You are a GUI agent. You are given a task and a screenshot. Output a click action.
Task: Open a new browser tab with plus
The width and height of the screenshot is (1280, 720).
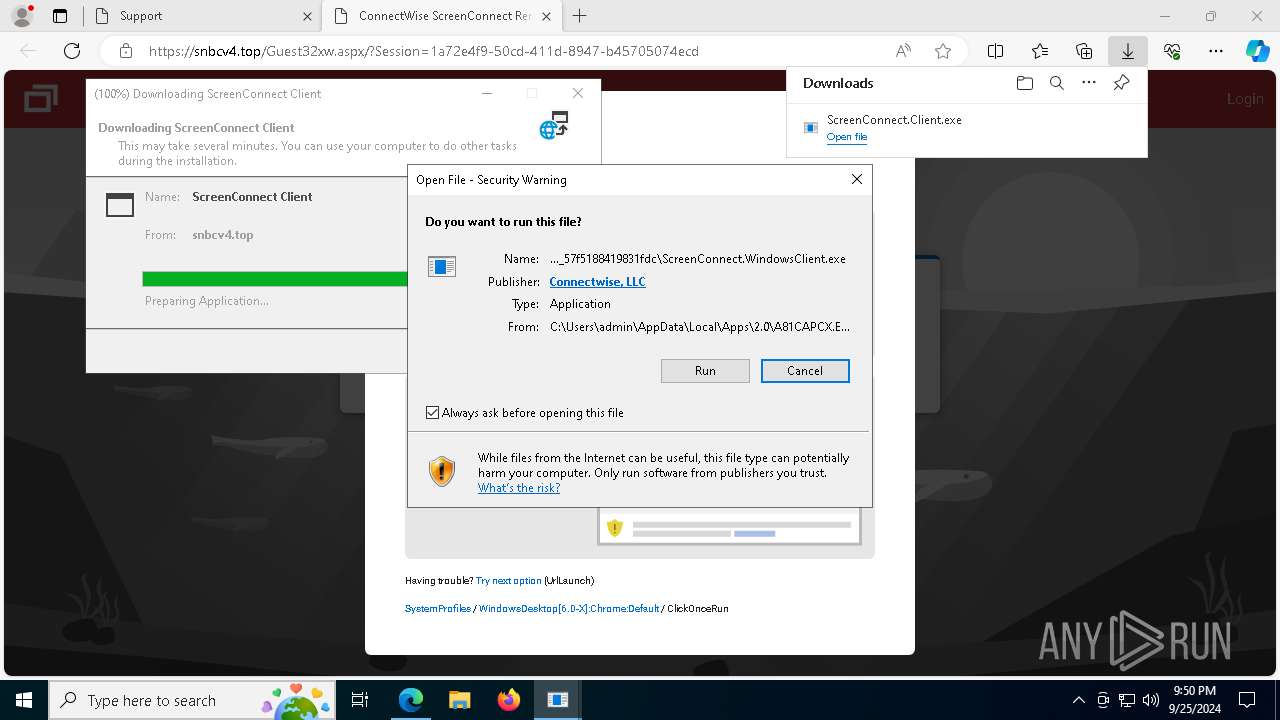579,16
